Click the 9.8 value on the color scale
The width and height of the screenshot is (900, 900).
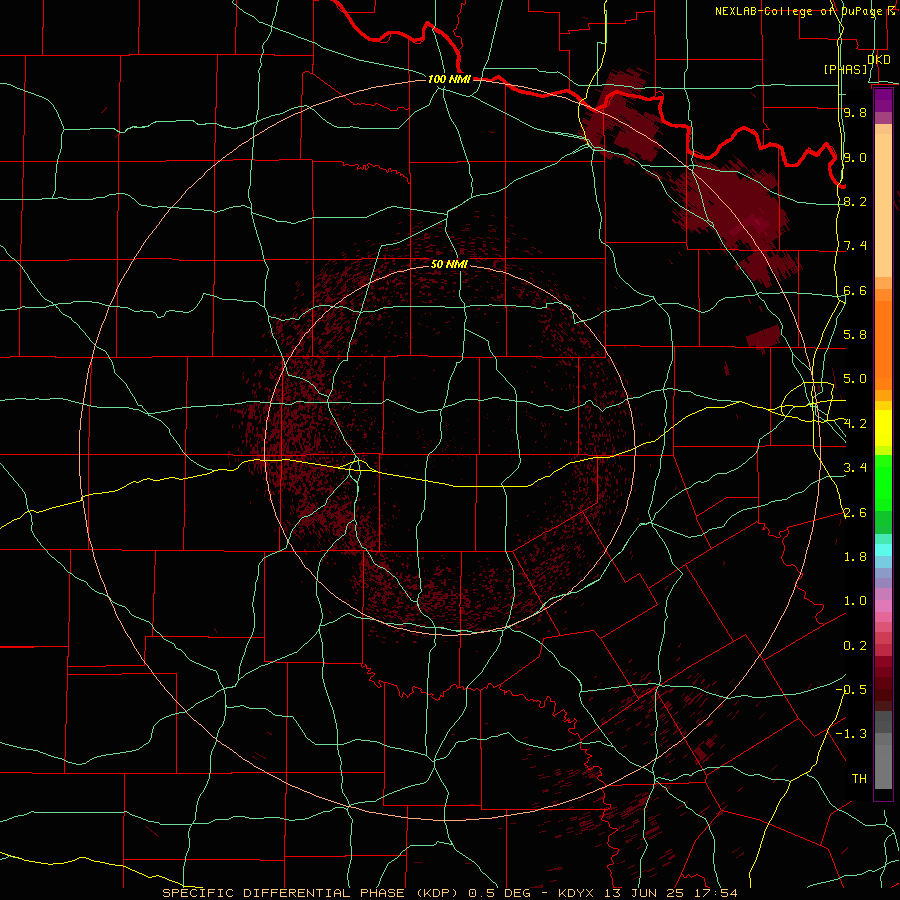tap(855, 112)
